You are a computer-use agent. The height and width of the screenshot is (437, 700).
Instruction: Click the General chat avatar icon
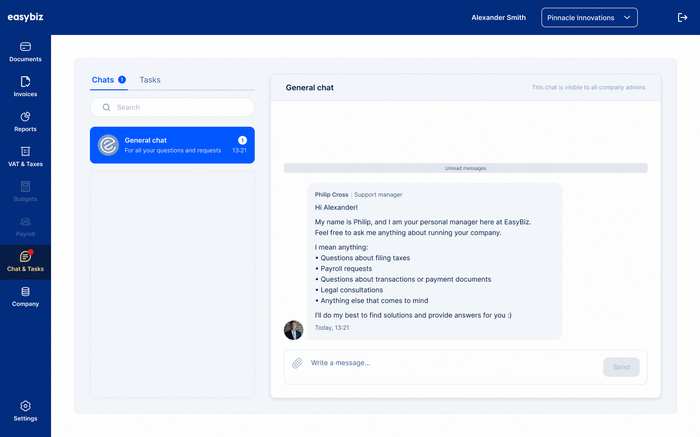(108, 145)
